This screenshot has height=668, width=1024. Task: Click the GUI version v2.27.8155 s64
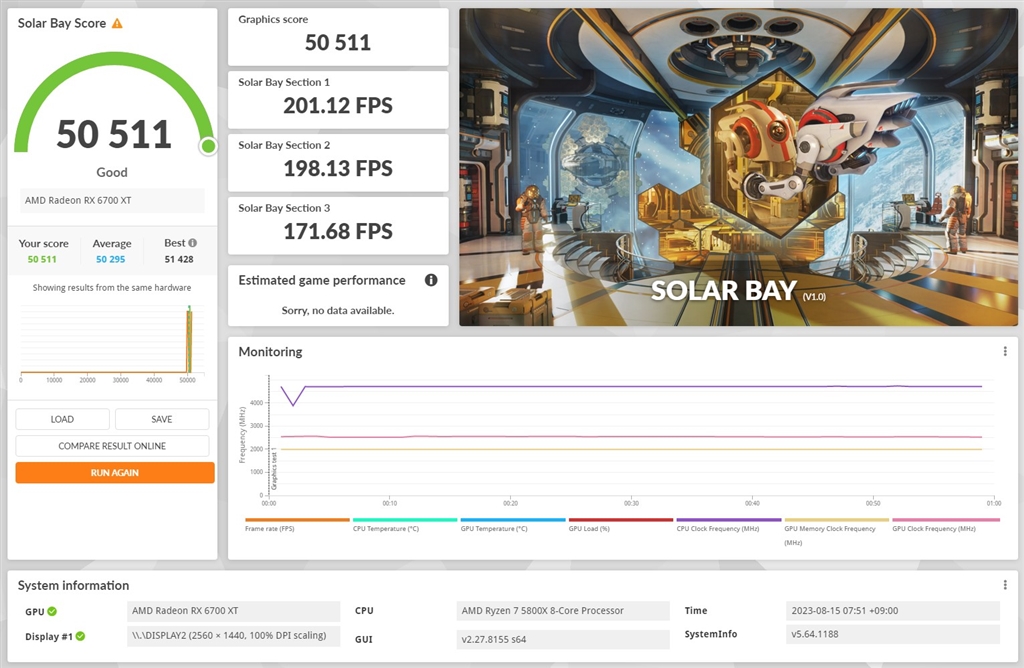click(563, 639)
